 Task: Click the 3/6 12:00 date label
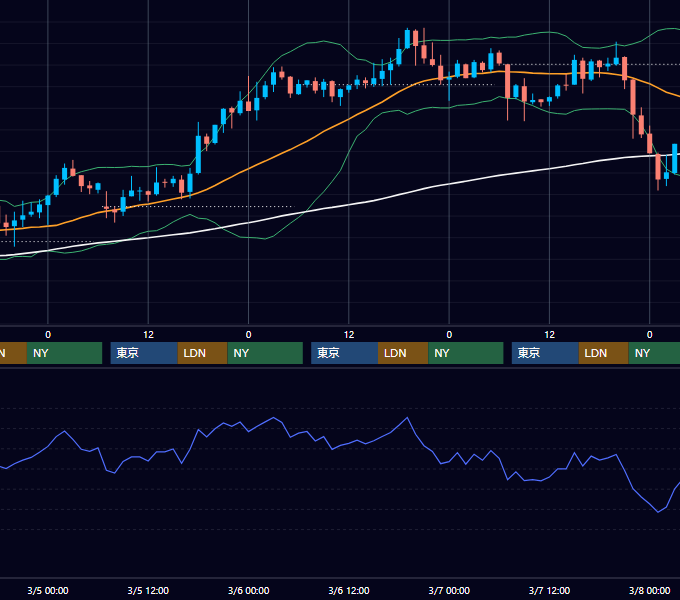(349, 590)
